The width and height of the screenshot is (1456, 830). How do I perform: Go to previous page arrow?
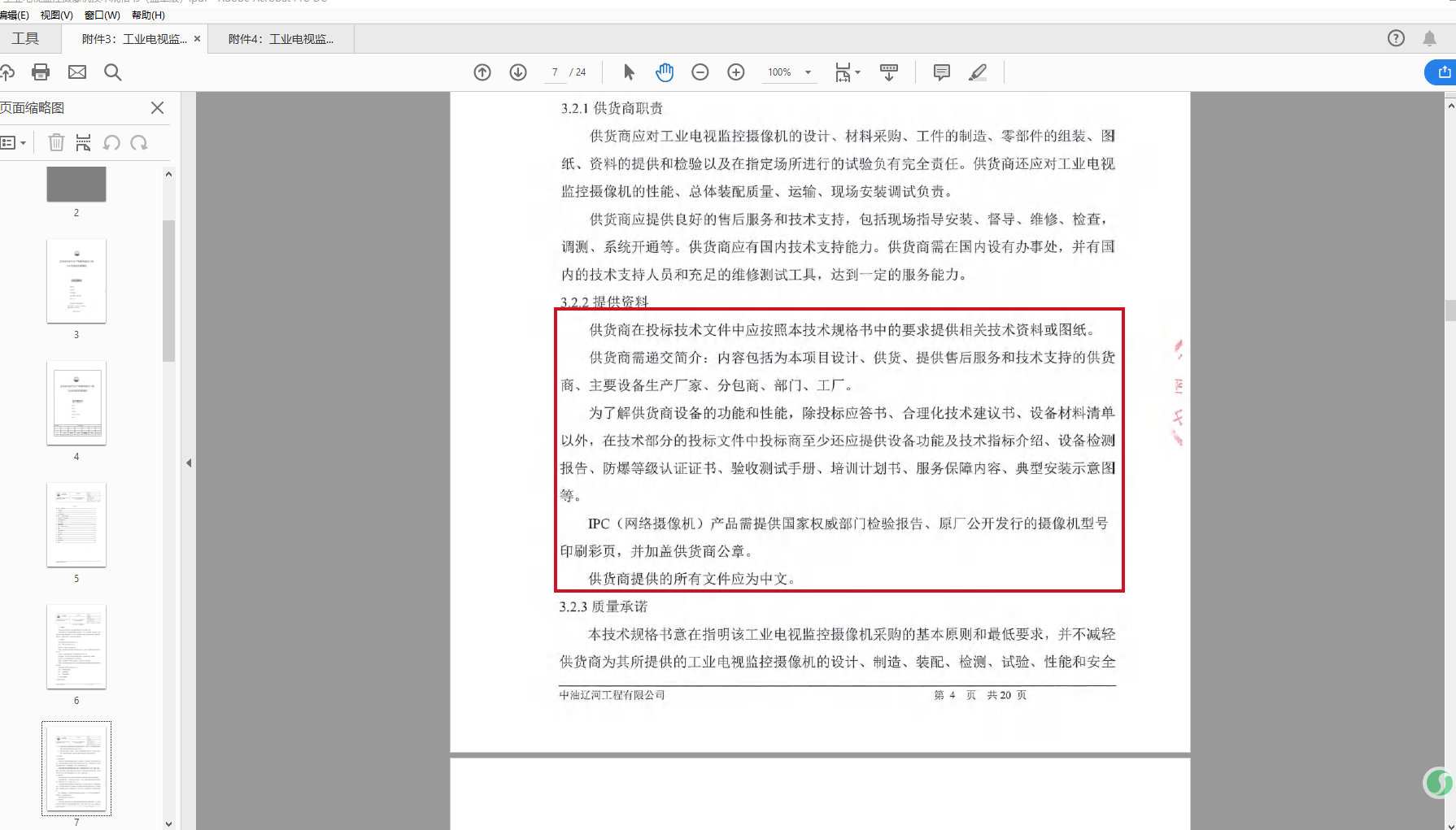click(482, 72)
